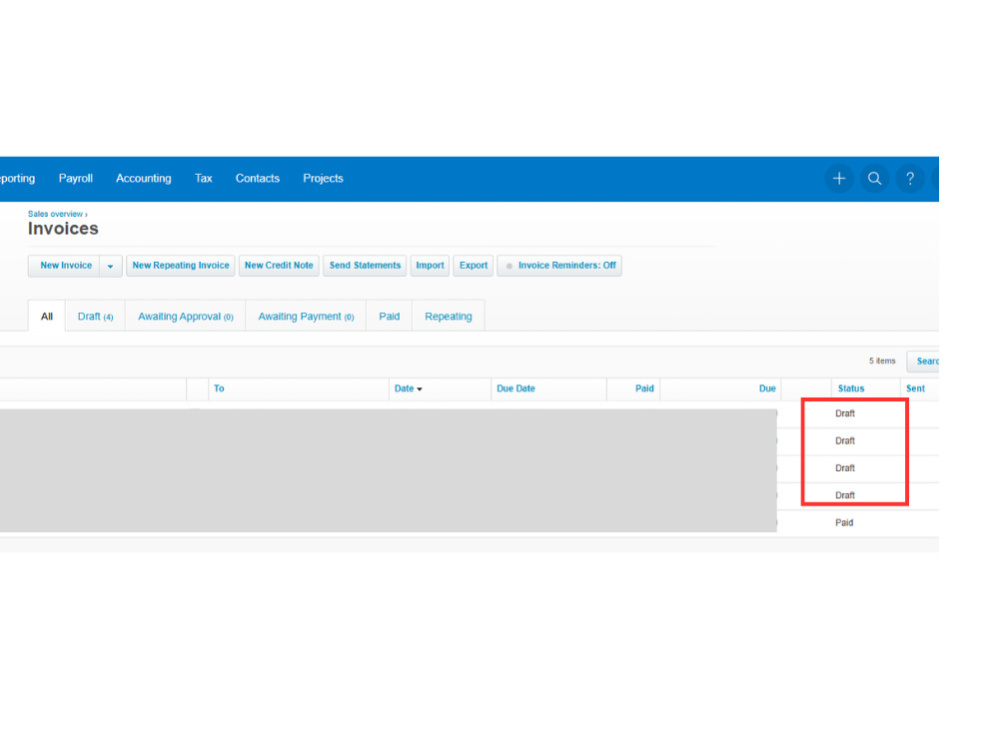Open the Tax menu
The width and height of the screenshot is (1000, 750).
click(203, 179)
